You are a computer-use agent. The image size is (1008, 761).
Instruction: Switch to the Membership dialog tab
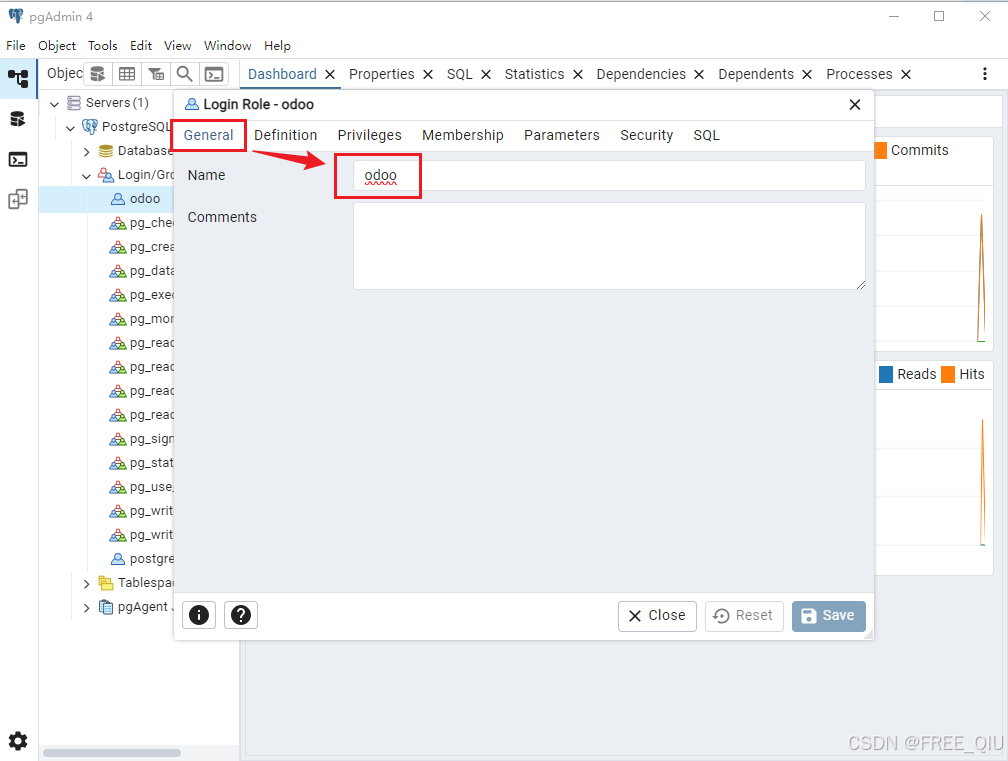point(463,135)
